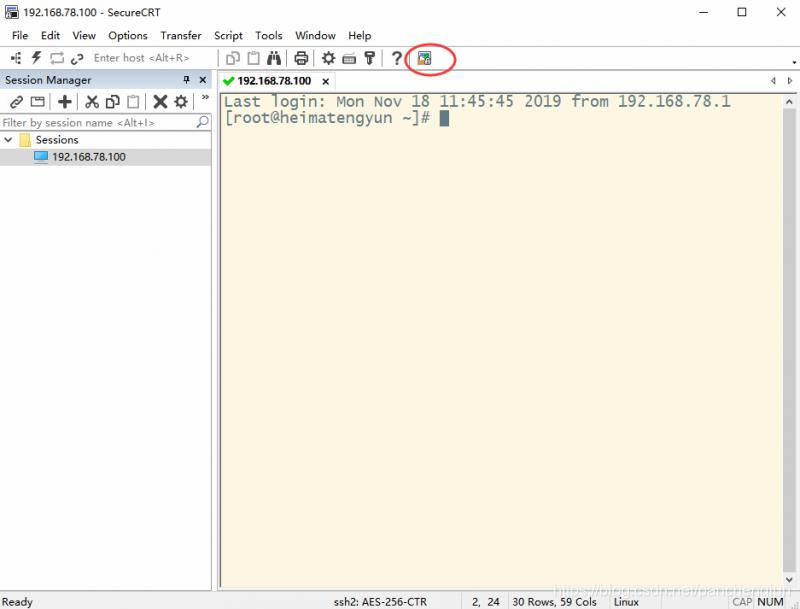
Task: Click the terminal prompt line
Action: (x=337, y=118)
